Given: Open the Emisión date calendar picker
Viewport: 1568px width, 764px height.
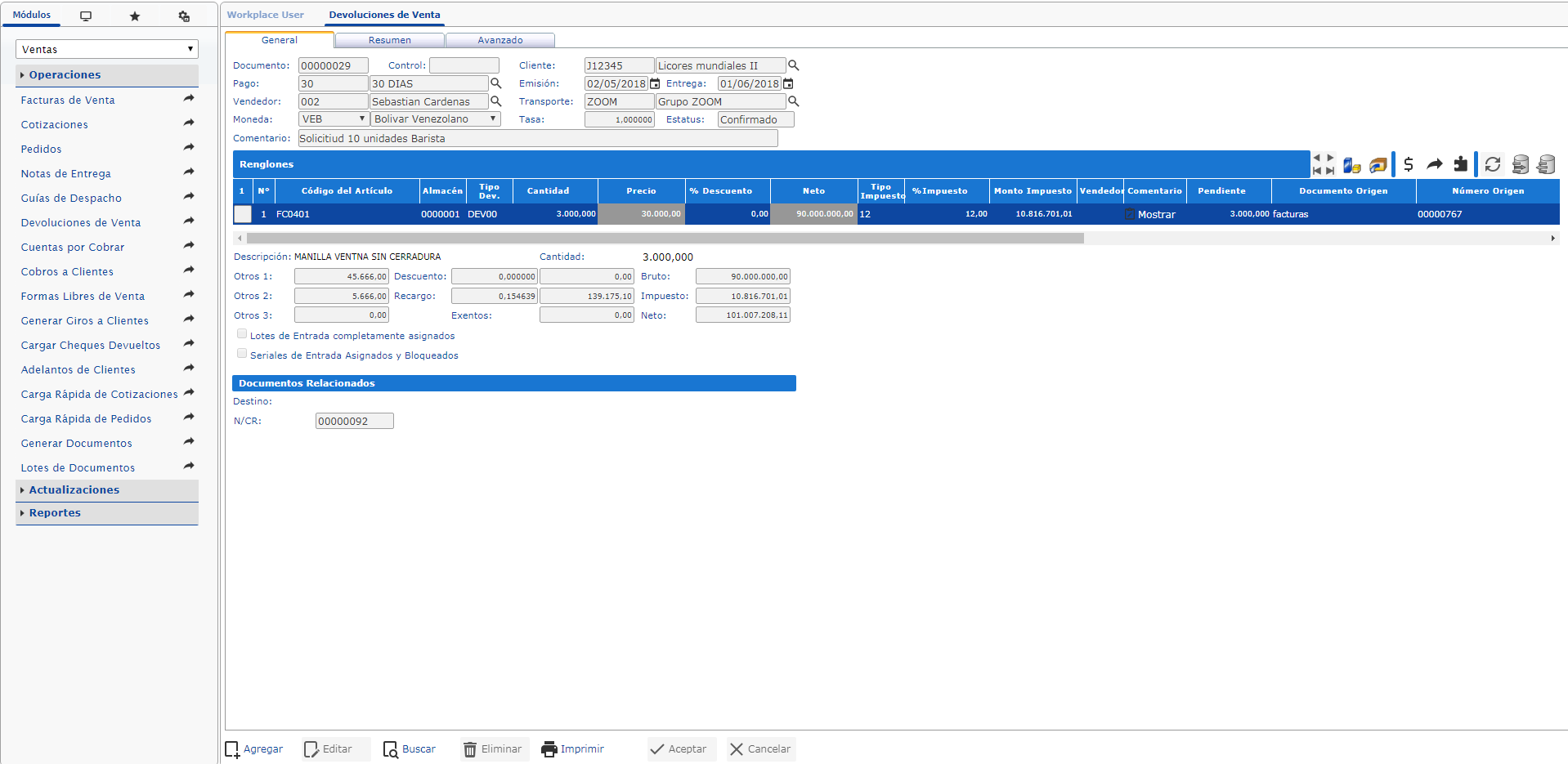Looking at the screenshot, I should click(x=655, y=83).
